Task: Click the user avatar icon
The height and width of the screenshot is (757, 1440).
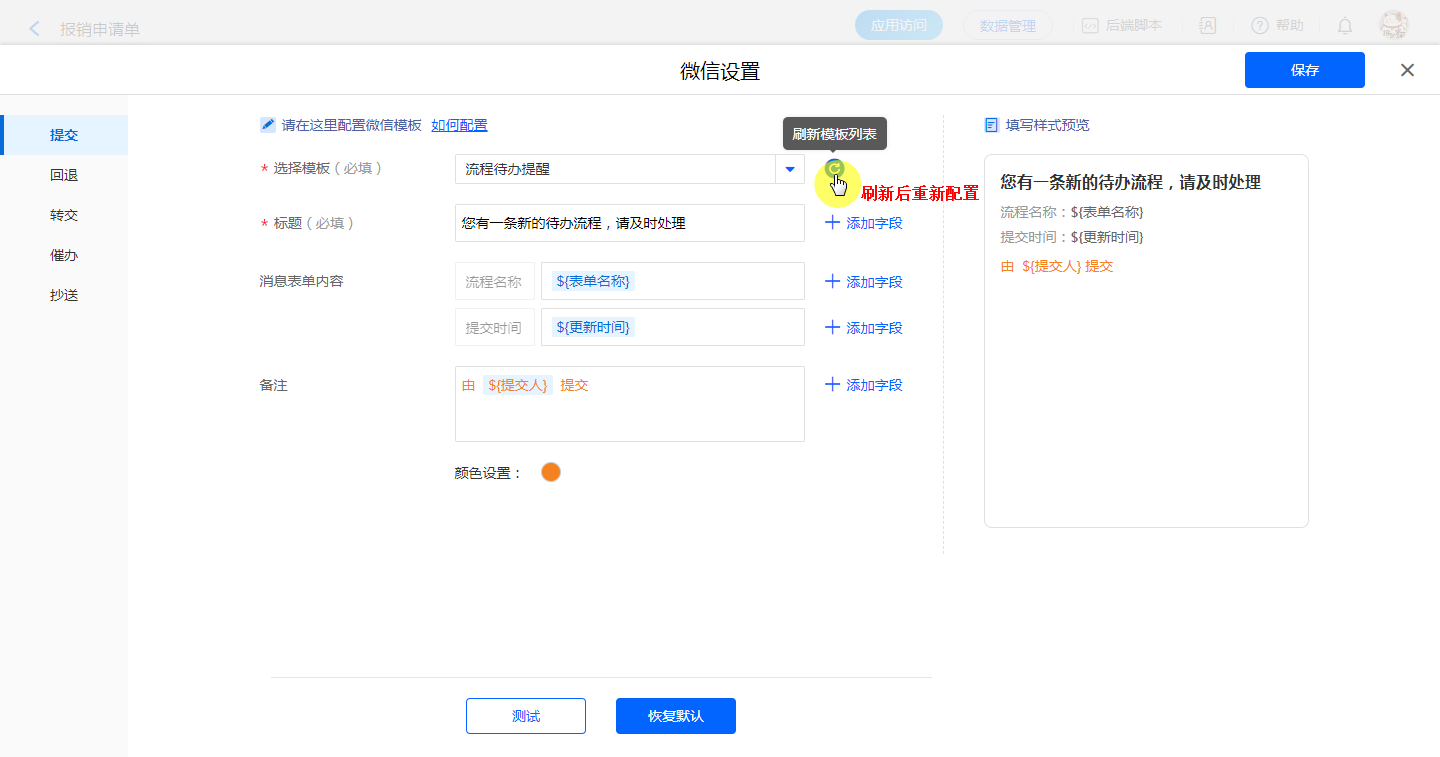Action: click(1393, 26)
